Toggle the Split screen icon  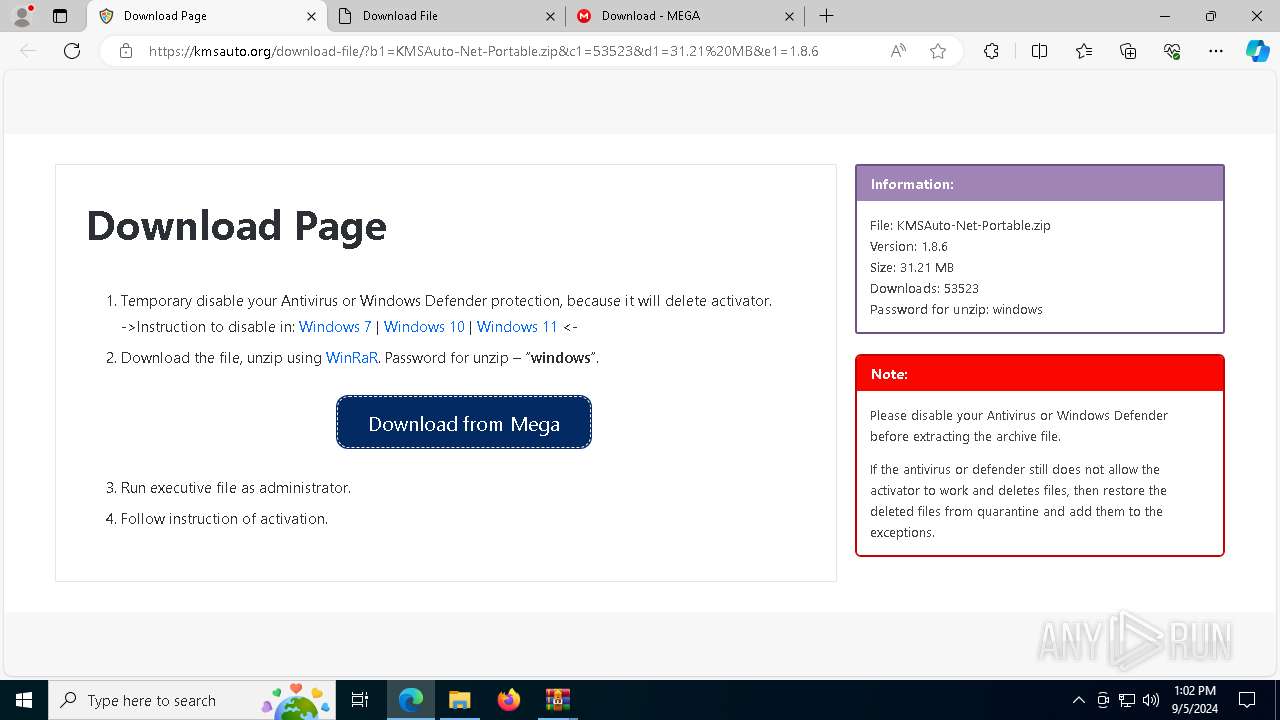[x=1039, y=51]
